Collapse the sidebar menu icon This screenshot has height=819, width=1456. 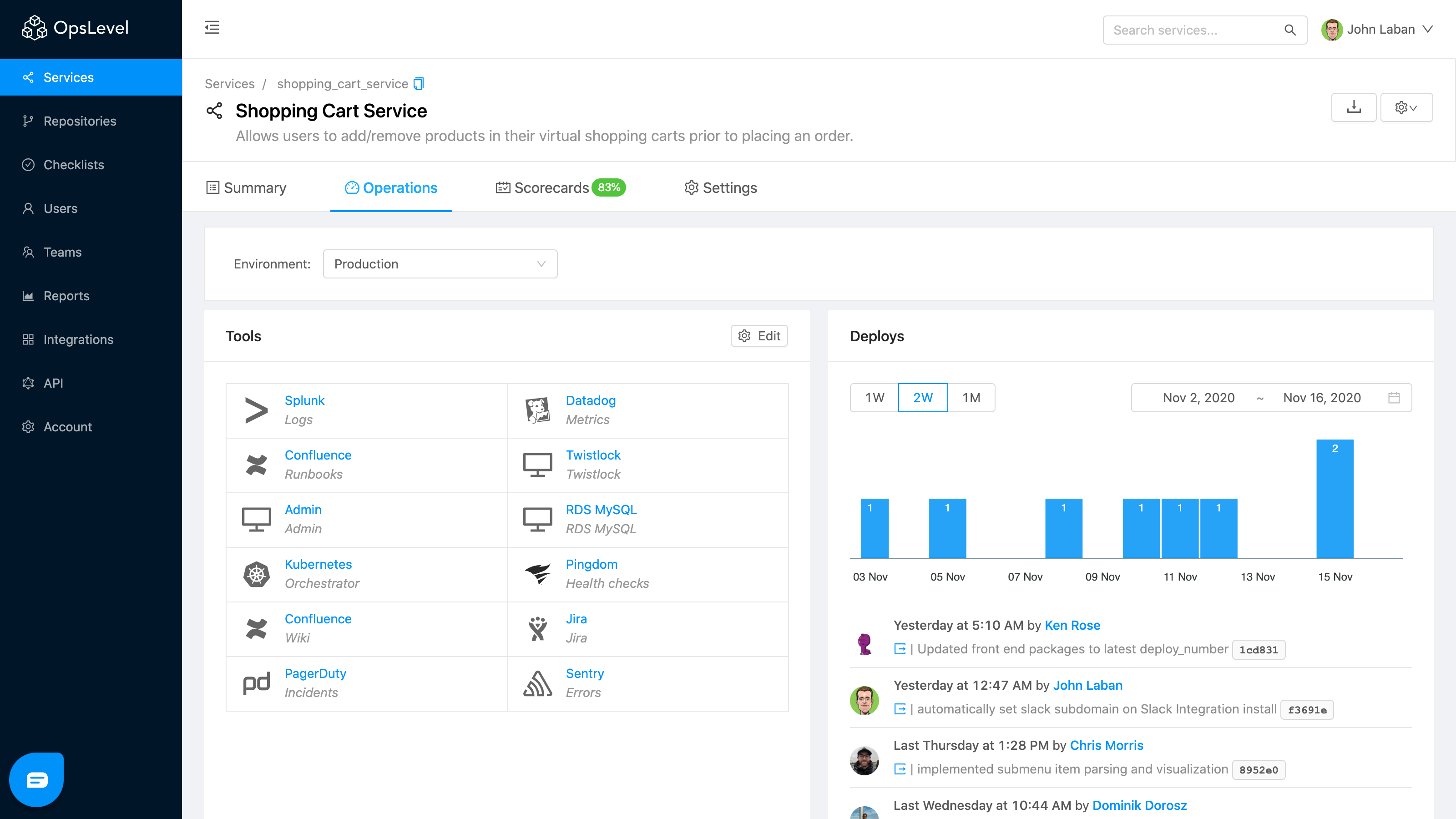(212, 27)
